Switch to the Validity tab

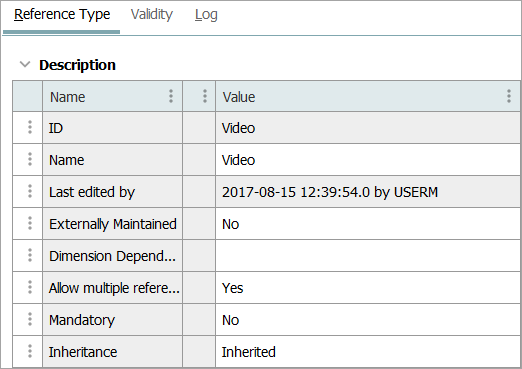pyautogui.click(x=152, y=15)
